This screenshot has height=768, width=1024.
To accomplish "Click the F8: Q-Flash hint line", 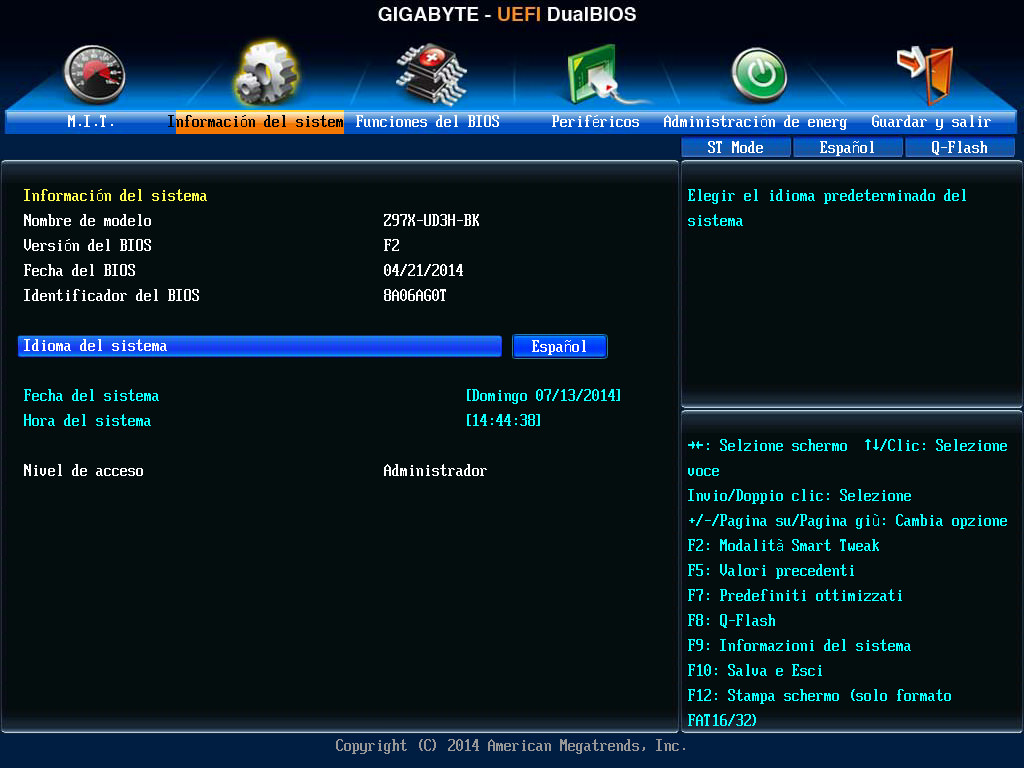I will tap(731, 620).
